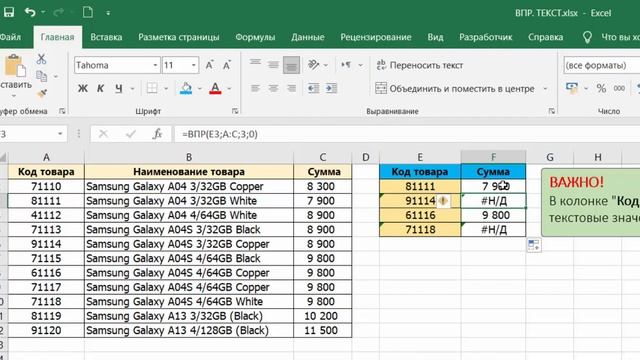Open the Рецензирование tab

tap(376, 37)
